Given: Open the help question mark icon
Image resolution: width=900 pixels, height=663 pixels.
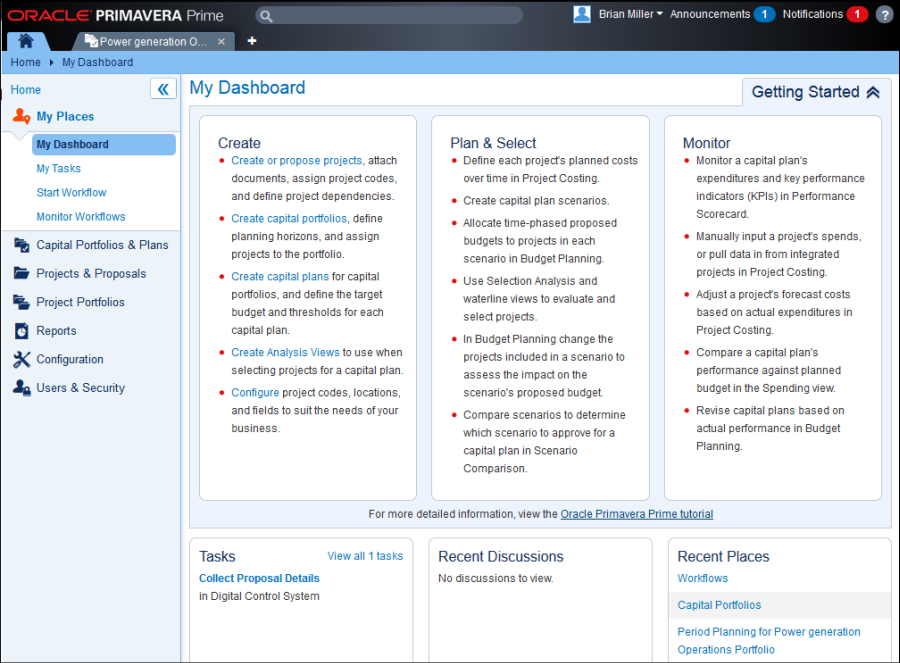Looking at the screenshot, I should tap(885, 15).
